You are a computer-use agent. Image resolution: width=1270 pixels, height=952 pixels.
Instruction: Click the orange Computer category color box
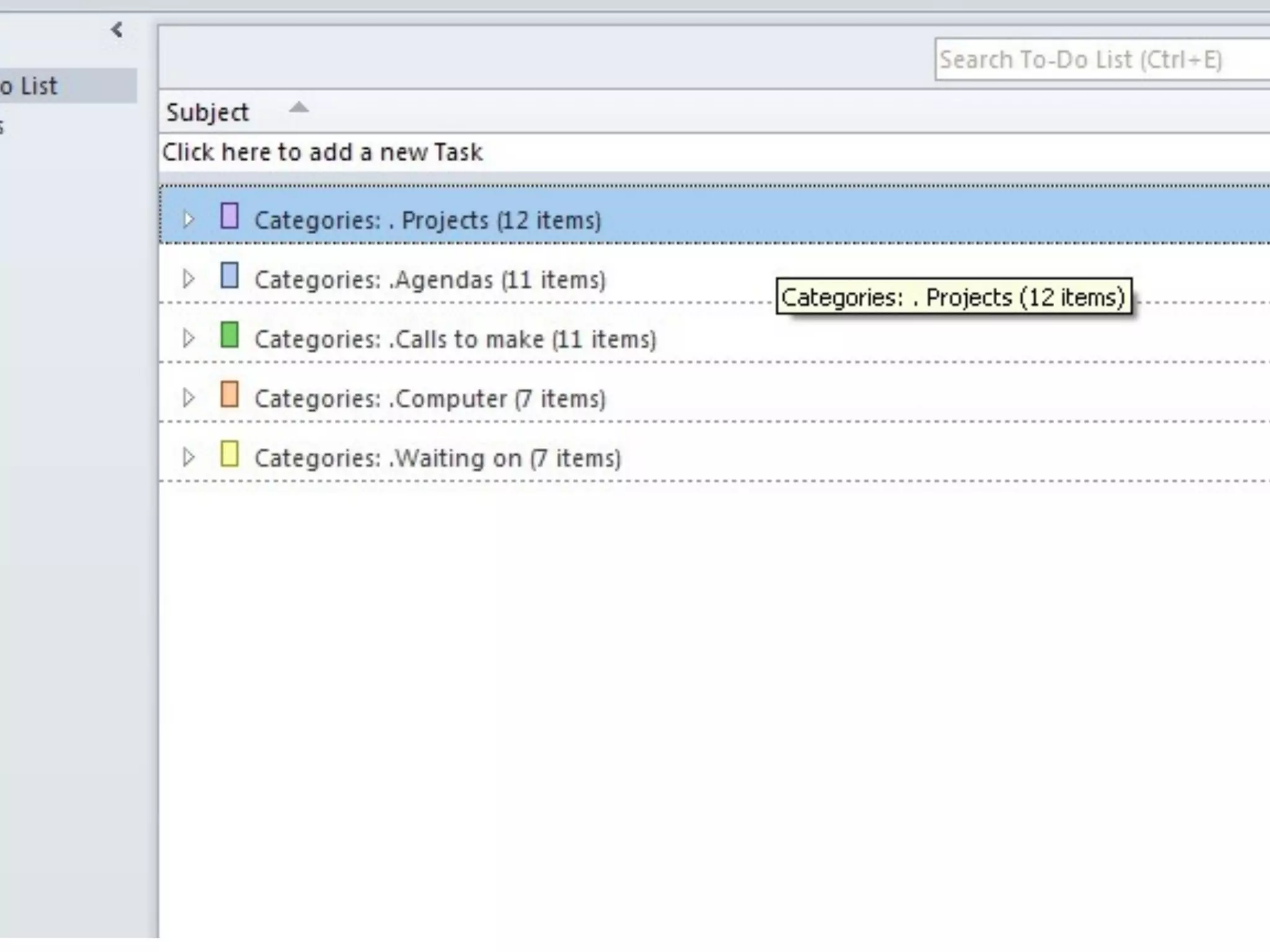tap(229, 395)
